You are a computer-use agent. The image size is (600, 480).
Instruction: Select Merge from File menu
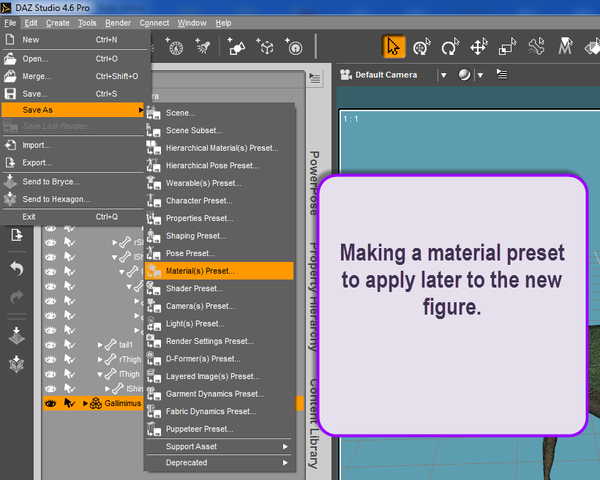(75, 76)
